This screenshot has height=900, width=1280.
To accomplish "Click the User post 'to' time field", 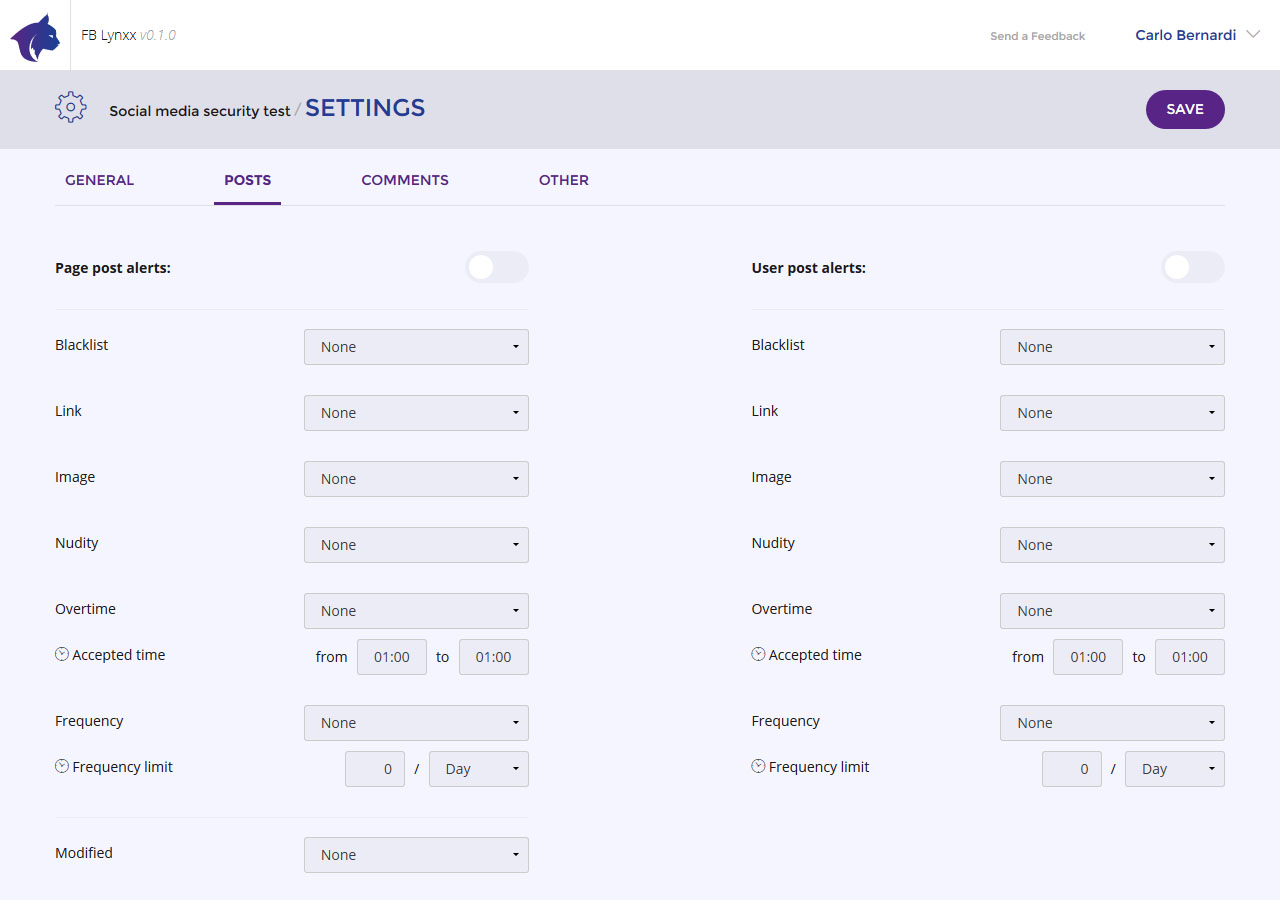I will [1190, 657].
